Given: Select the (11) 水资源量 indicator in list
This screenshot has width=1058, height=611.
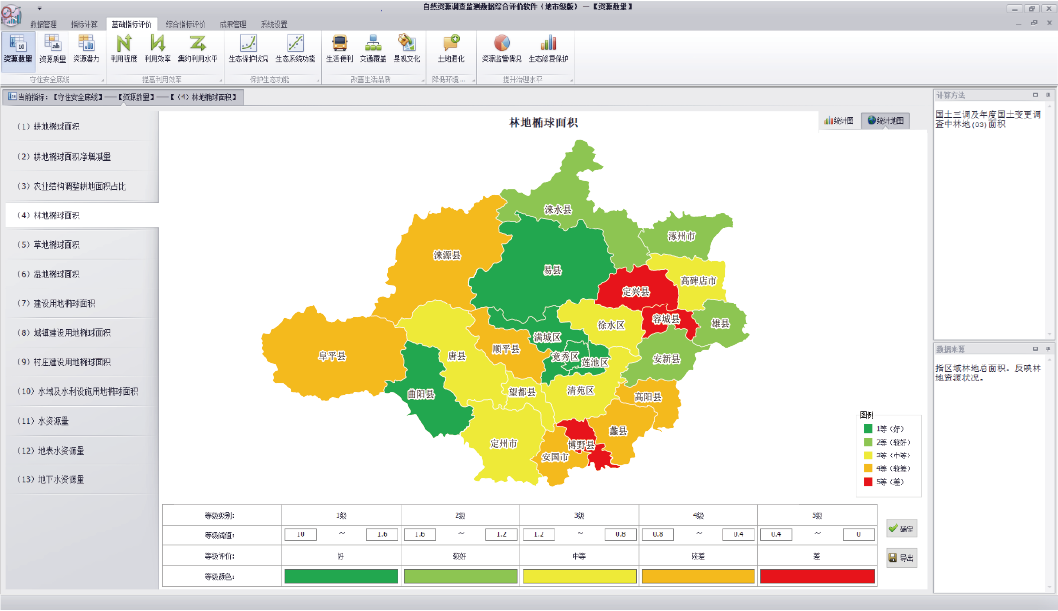Looking at the screenshot, I should (x=50, y=421).
